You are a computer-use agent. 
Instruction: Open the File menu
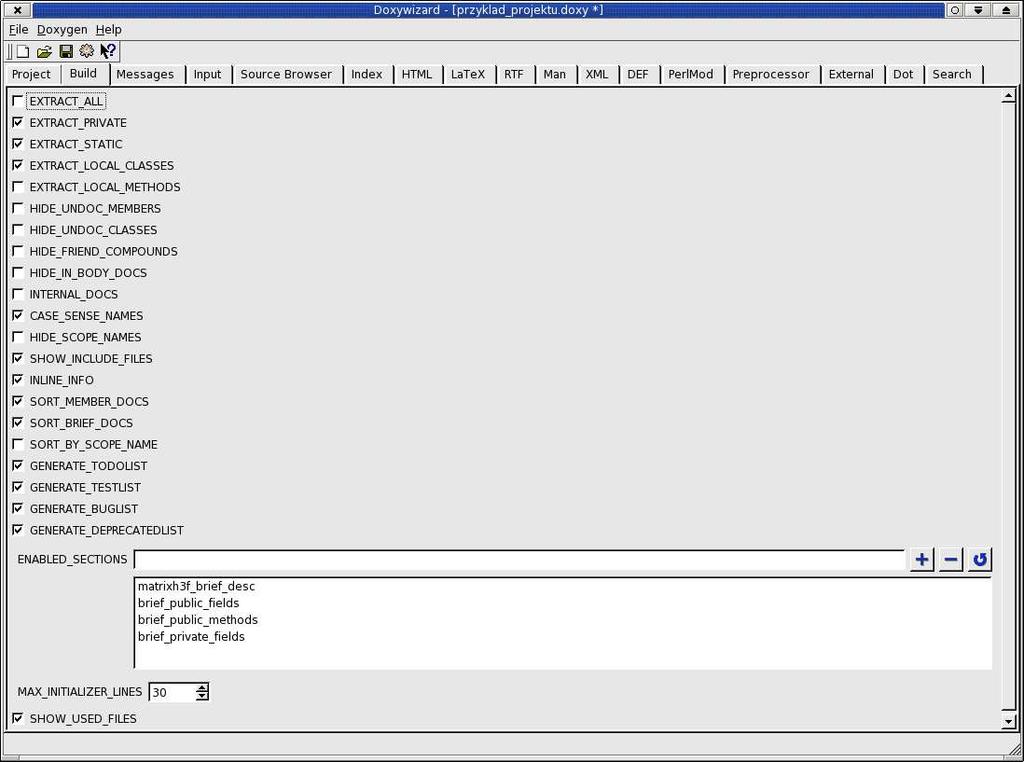(18, 29)
